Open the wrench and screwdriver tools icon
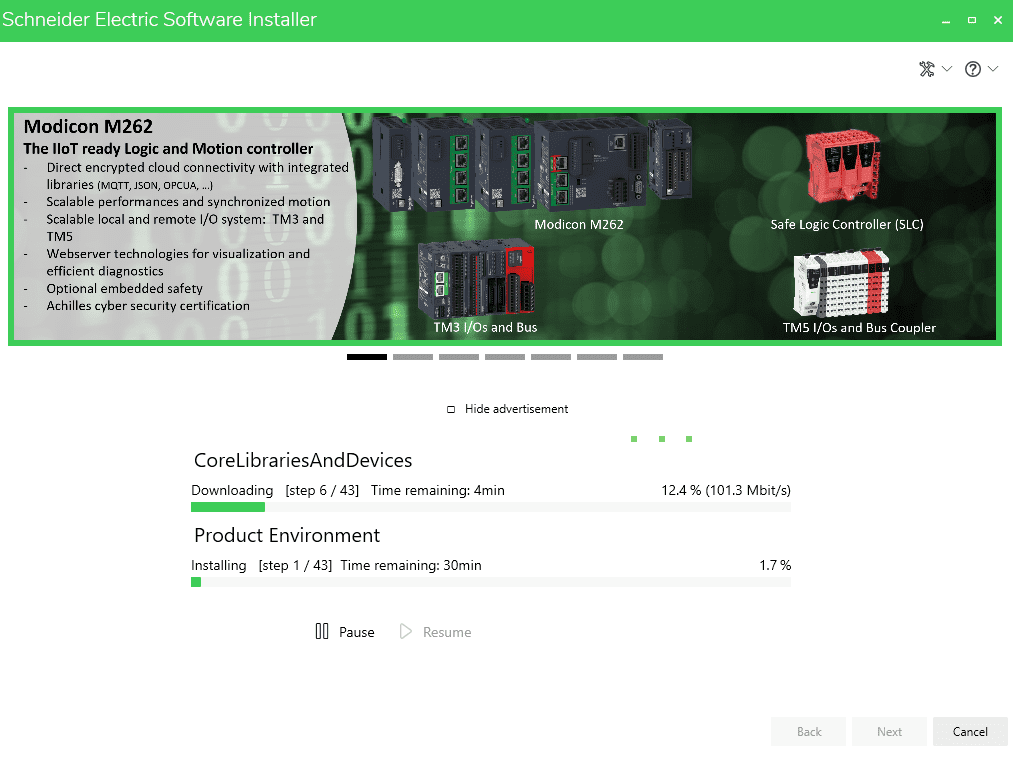Viewport: 1013px width, 760px height. (927, 69)
